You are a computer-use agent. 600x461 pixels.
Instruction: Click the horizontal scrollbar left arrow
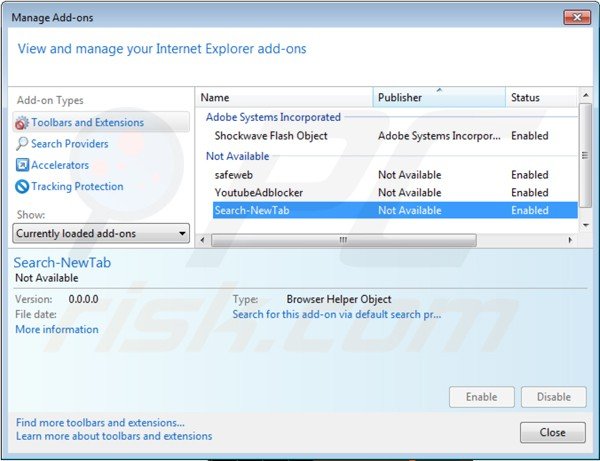(202, 240)
